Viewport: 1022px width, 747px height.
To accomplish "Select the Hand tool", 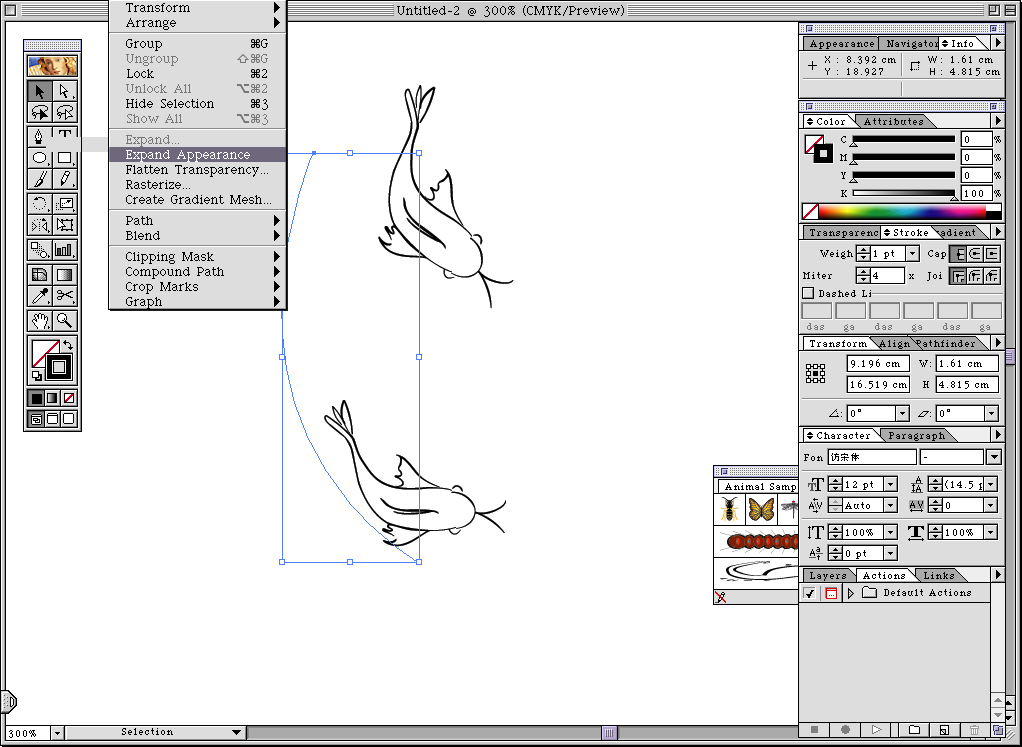I will pyautogui.click(x=40, y=320).
